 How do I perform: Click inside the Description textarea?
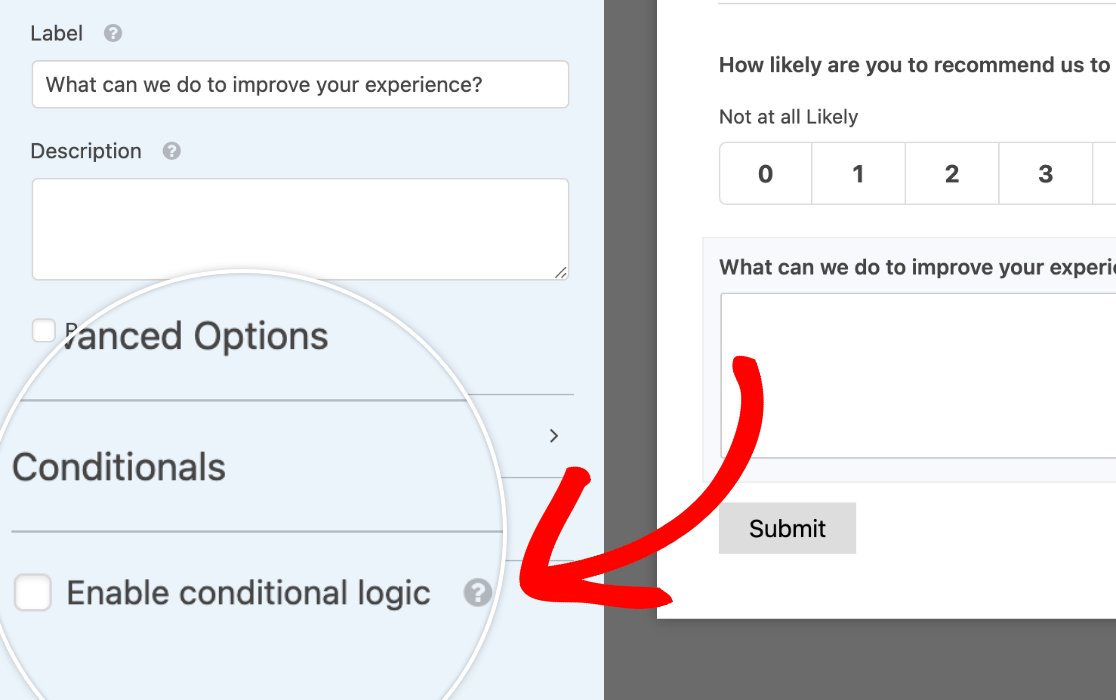tap(300, 229)
